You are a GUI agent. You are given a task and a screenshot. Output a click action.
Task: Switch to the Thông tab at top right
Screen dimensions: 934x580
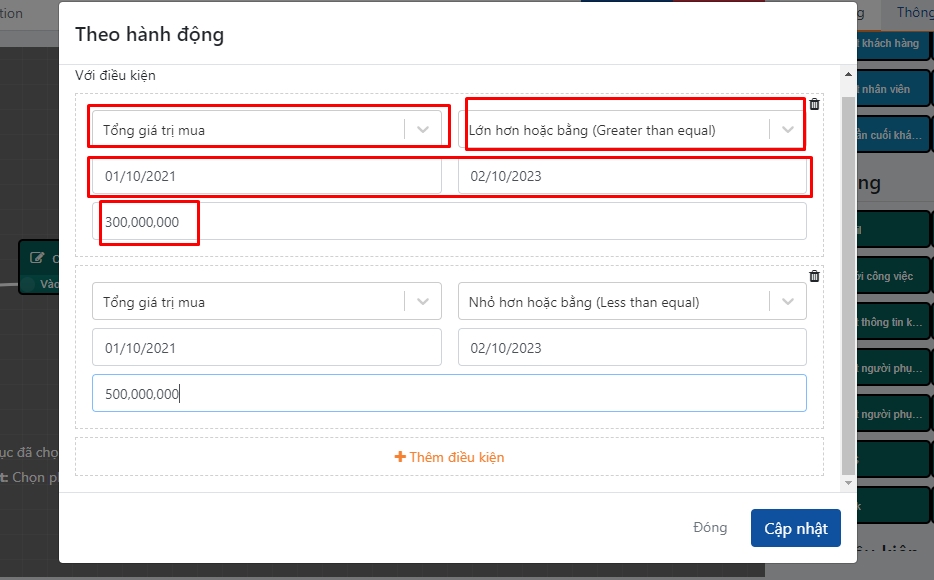tap(913, 13)
